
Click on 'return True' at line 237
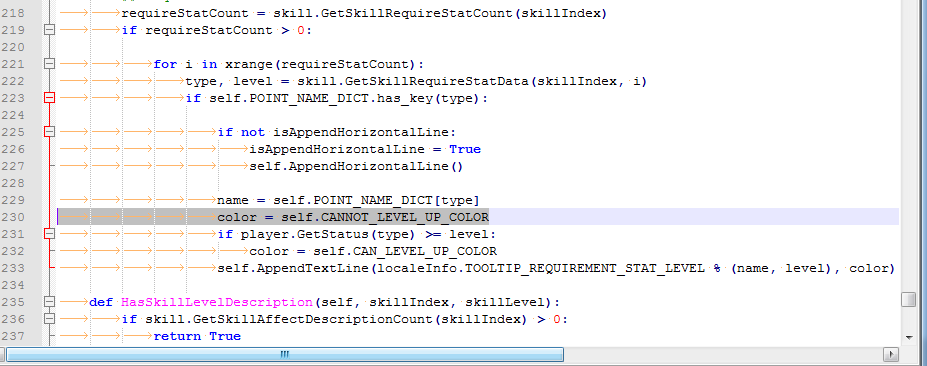tap(197, 336)
